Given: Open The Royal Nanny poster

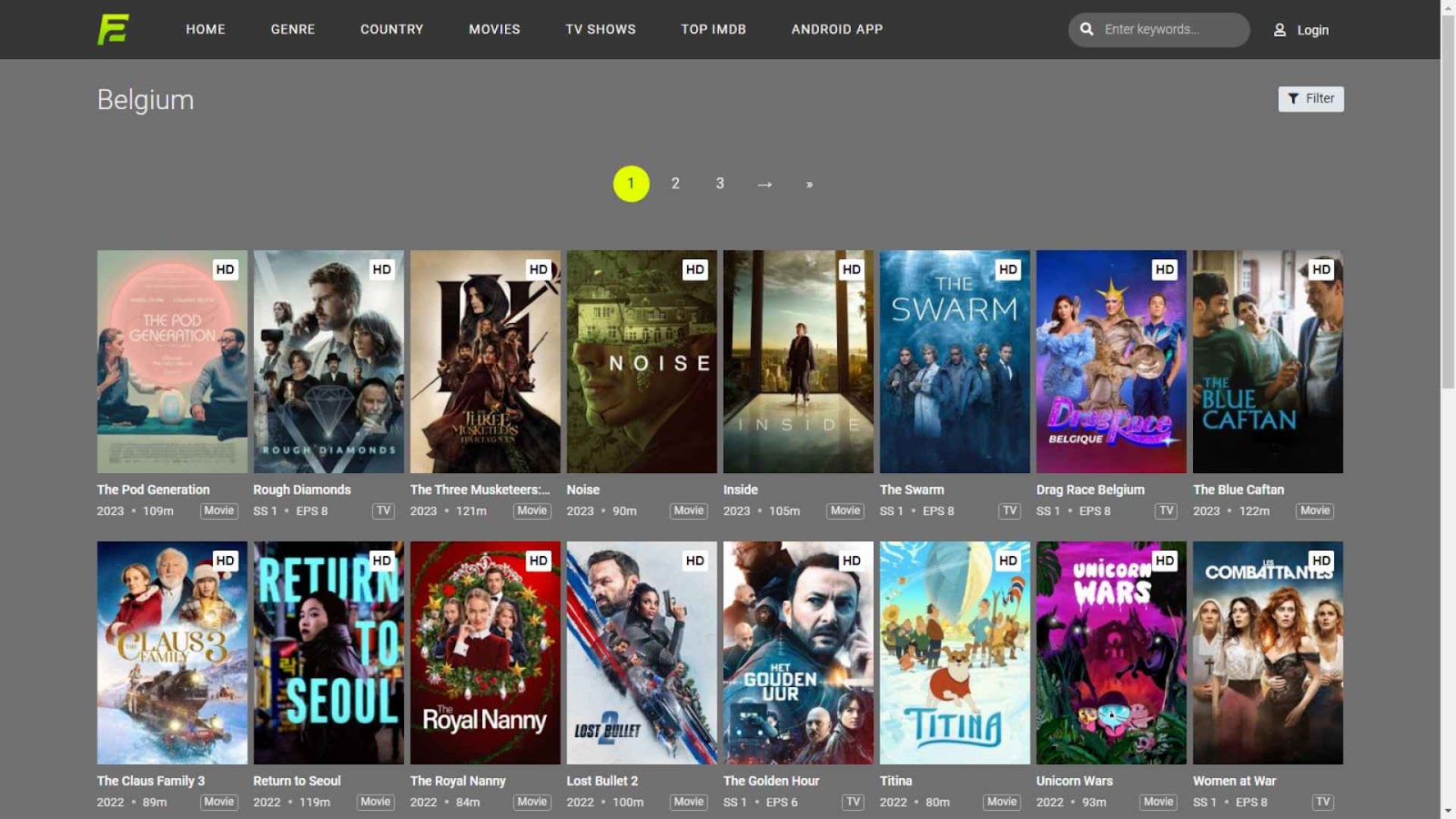Looking at the screenshot, I should (485, 652).
